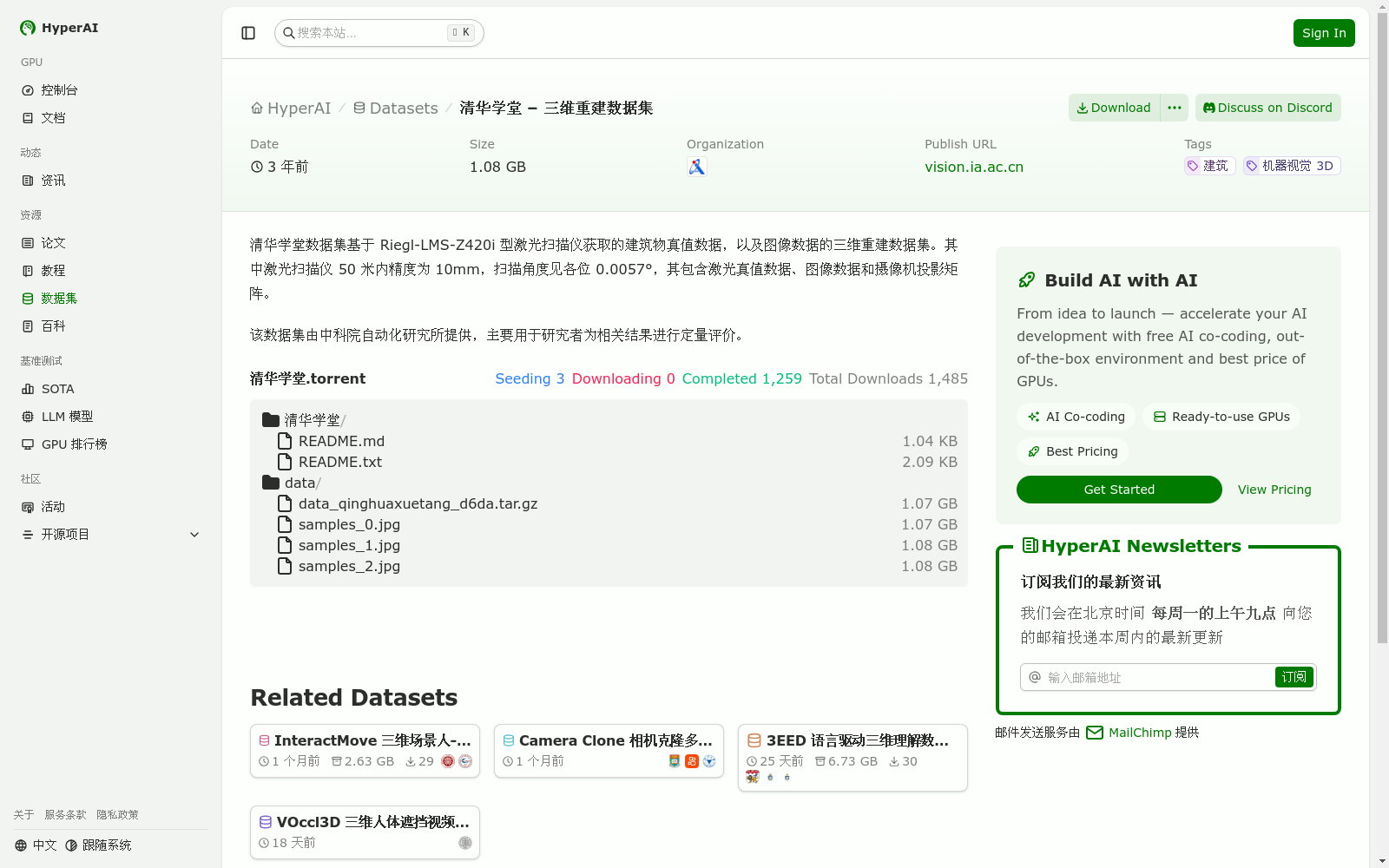
Task: Click the Sign In button
Action: (x=1324, y=33)
